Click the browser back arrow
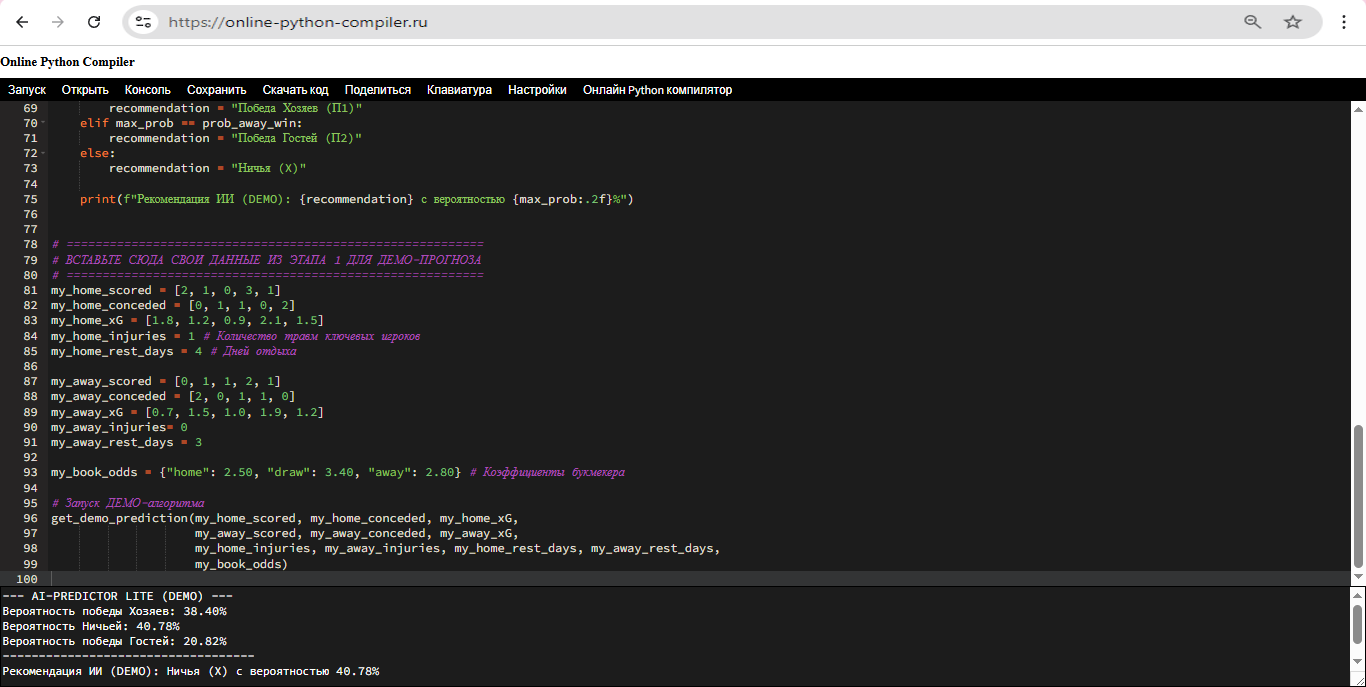The width and height of the screenshot is (1366, 687). point(22,22)
